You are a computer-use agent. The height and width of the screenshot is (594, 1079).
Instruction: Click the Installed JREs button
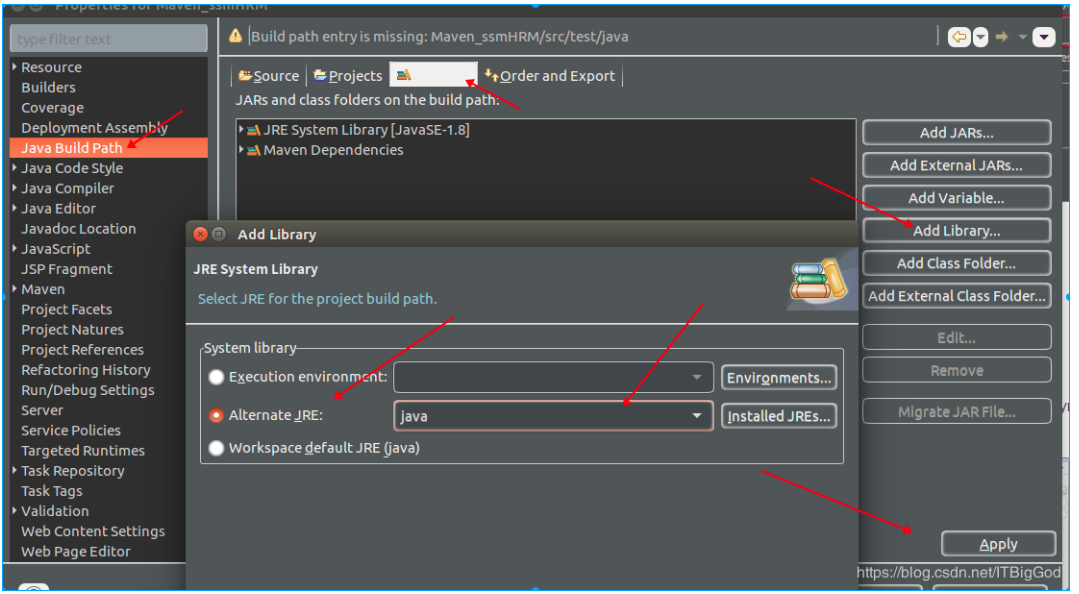779,415
